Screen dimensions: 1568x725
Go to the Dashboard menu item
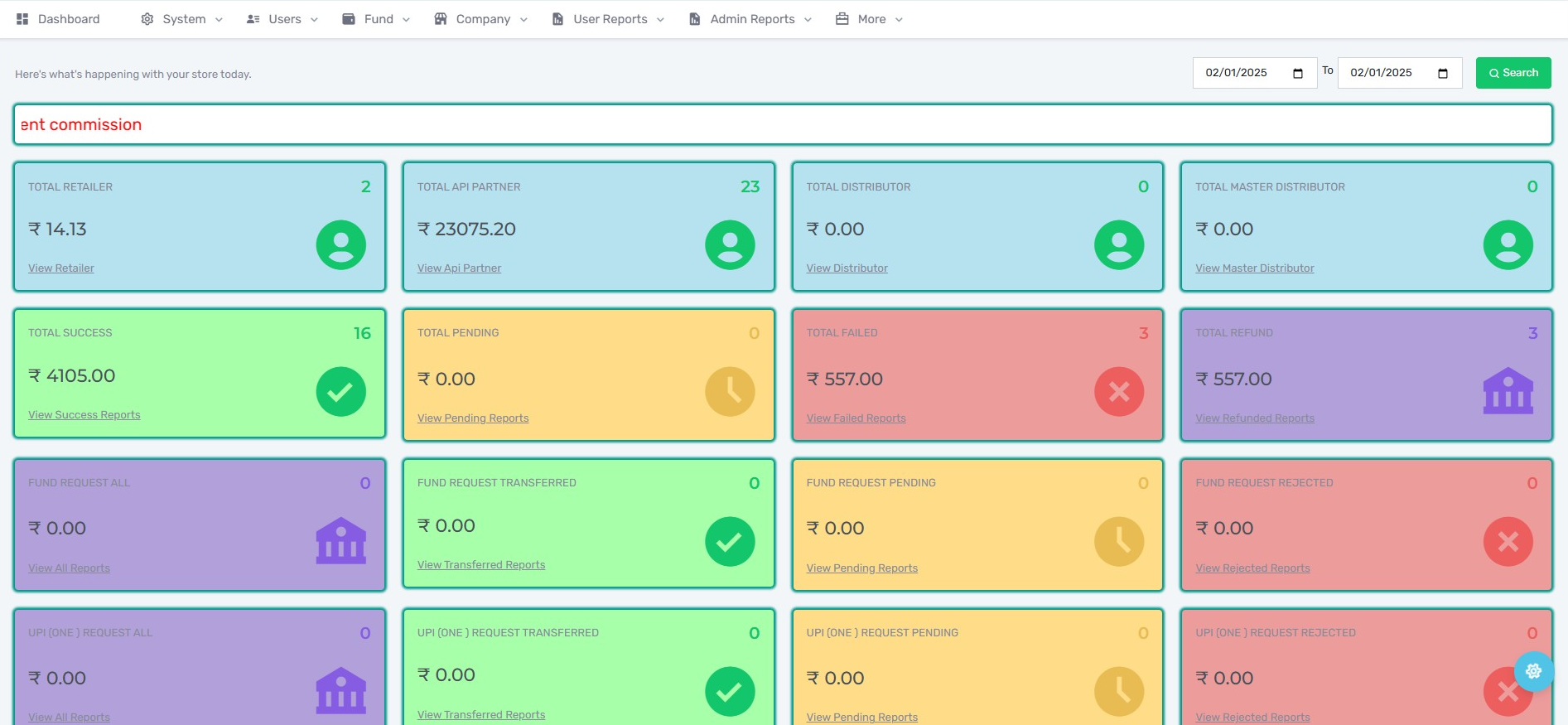point(58,19)
